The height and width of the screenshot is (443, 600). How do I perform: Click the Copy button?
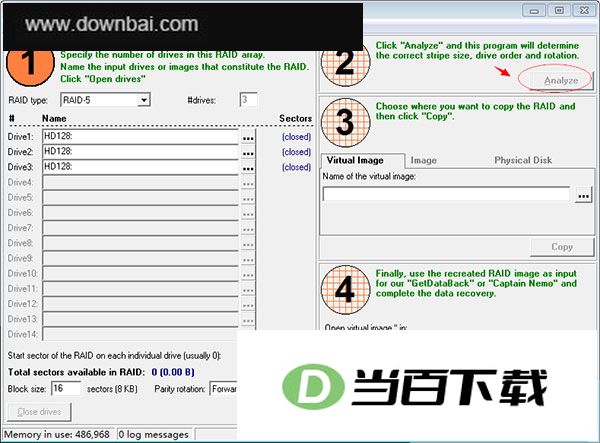click(x=562, y=247)
